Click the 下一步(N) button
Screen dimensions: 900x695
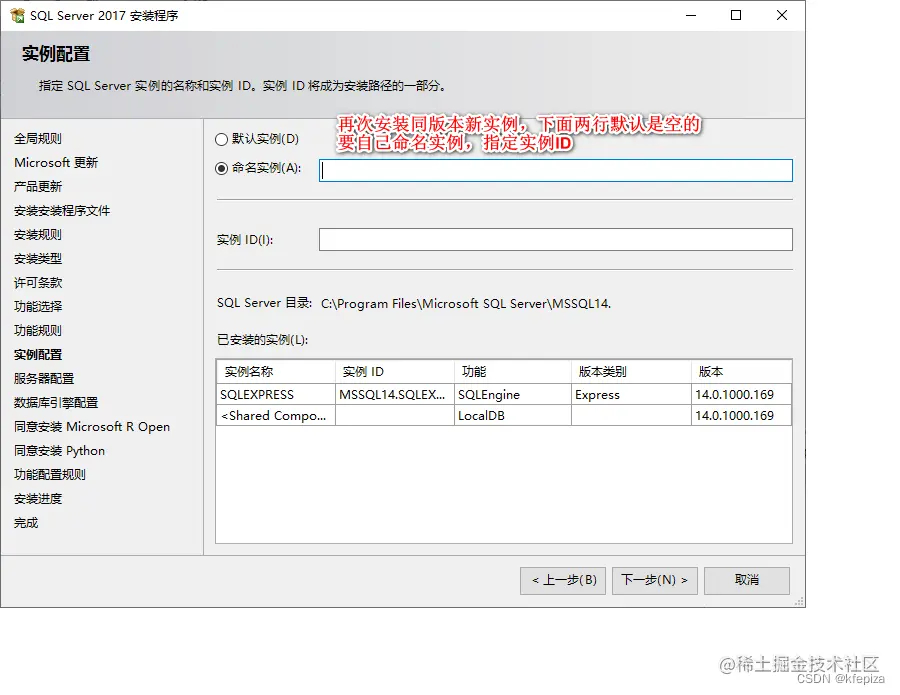654,580
